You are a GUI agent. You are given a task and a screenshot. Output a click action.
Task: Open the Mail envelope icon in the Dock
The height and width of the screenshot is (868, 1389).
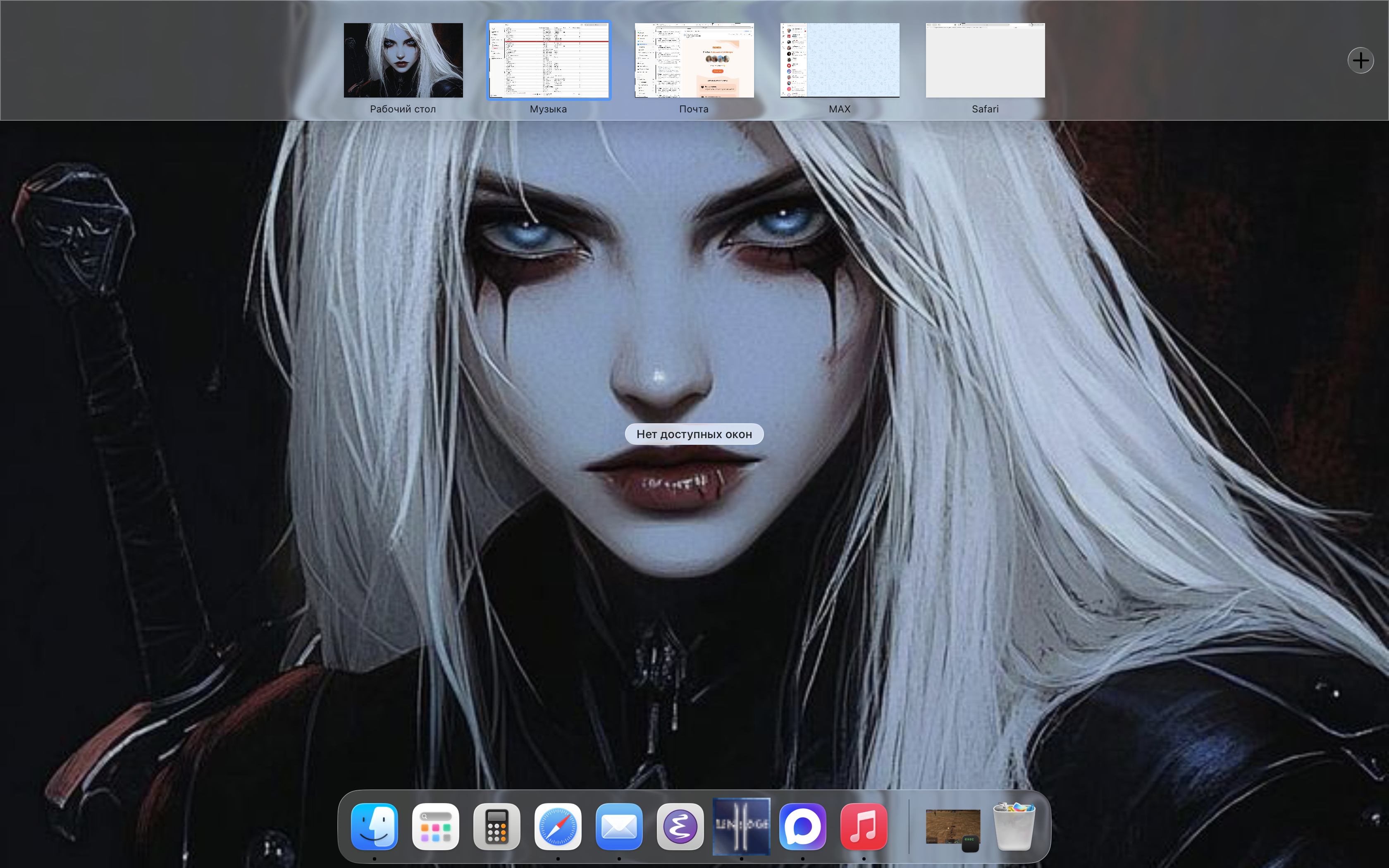(x=619, y=827)
